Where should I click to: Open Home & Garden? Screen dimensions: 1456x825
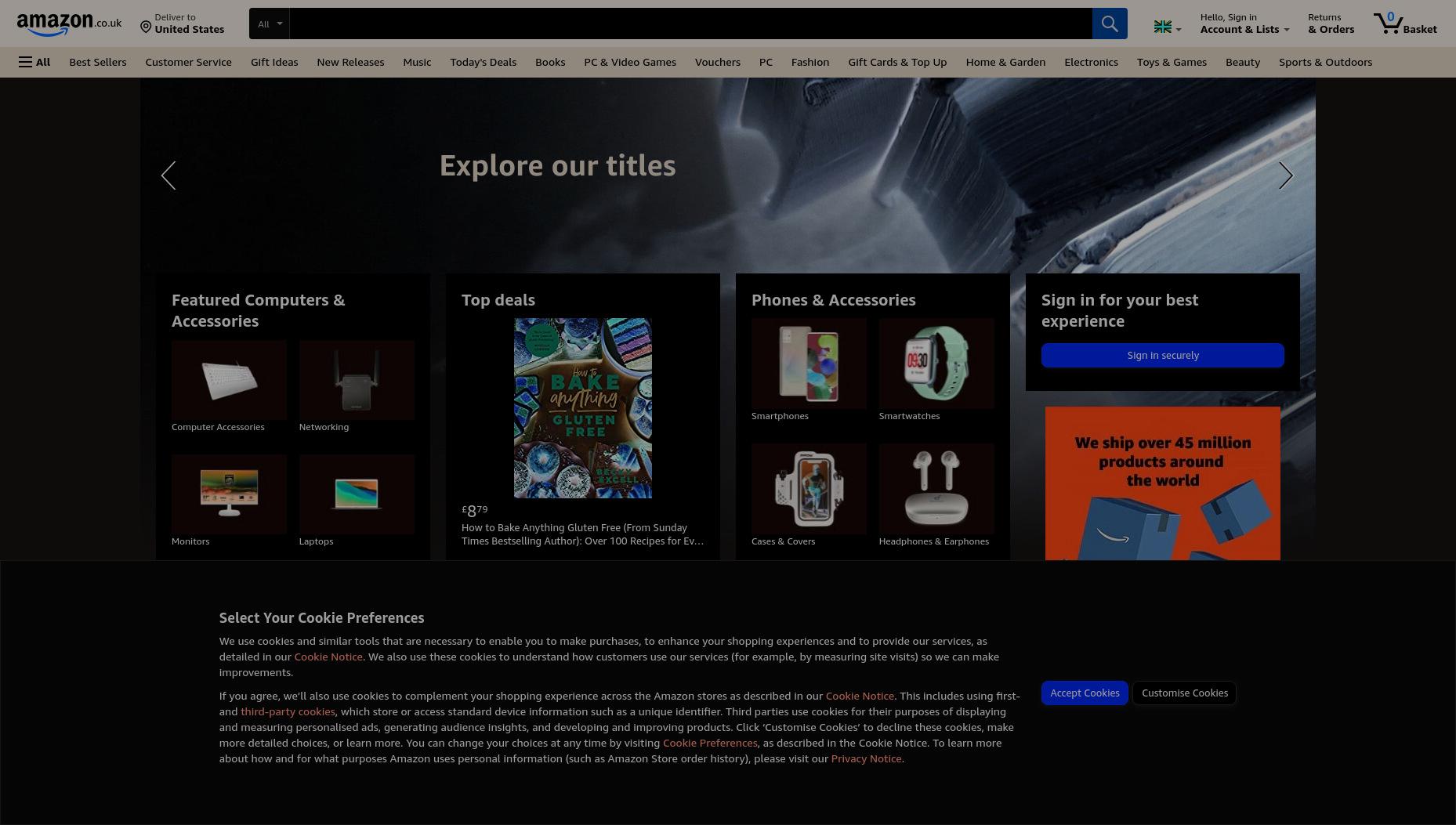(1005, 62)
